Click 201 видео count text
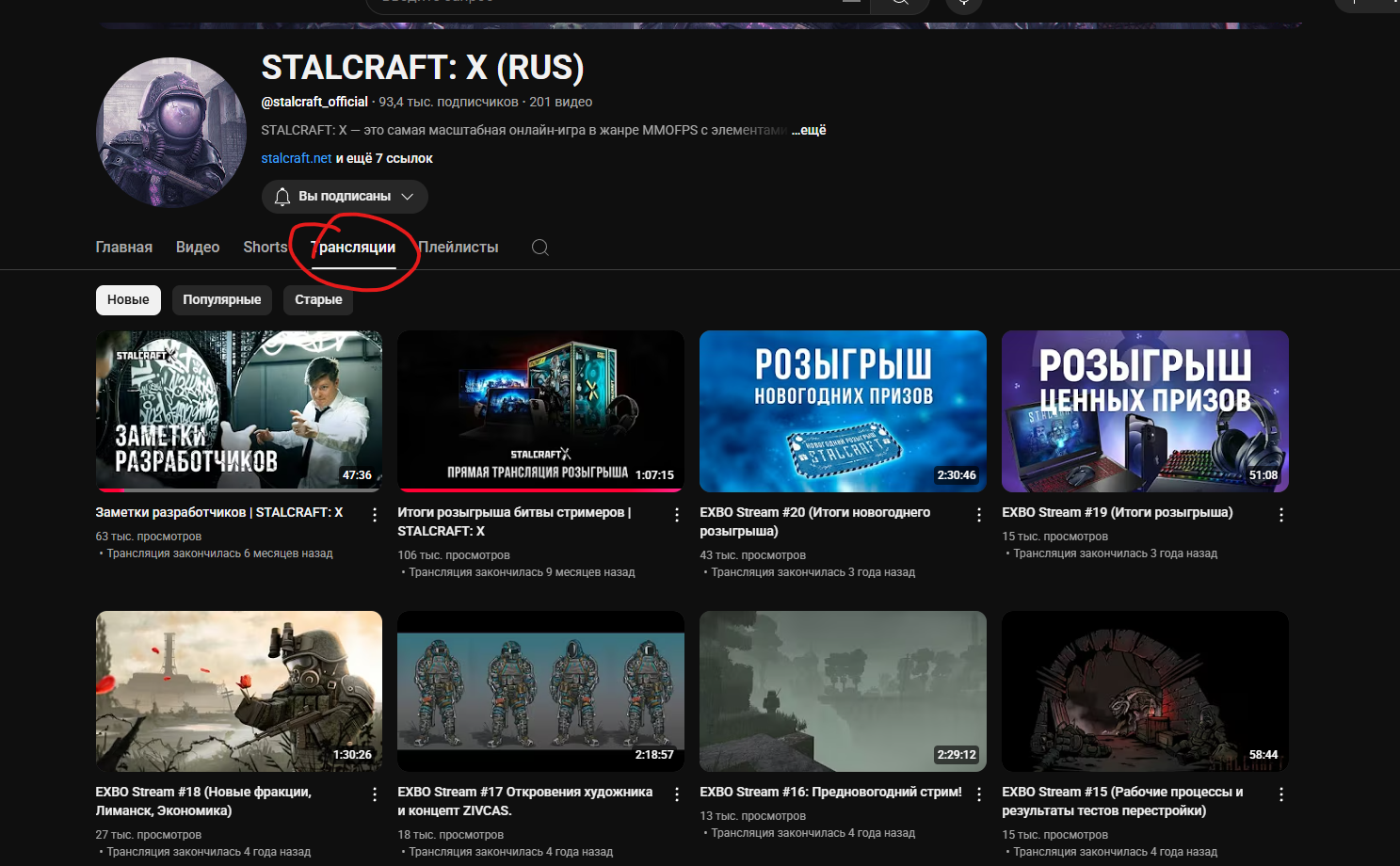Image resolution: width=1400 pixels, height=866 pixels. [561, 102]
